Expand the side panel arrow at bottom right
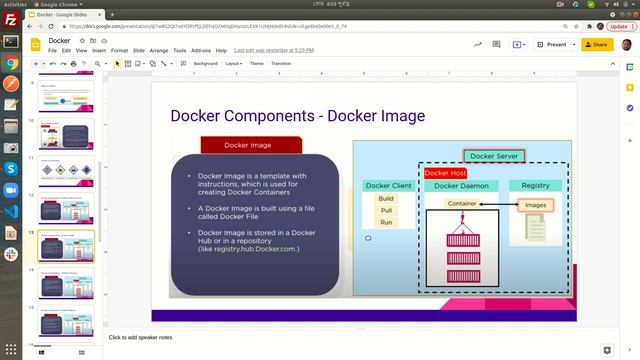The height and width of the screenshot is (360, 640). pyautogui.click(x=630, y=350)
